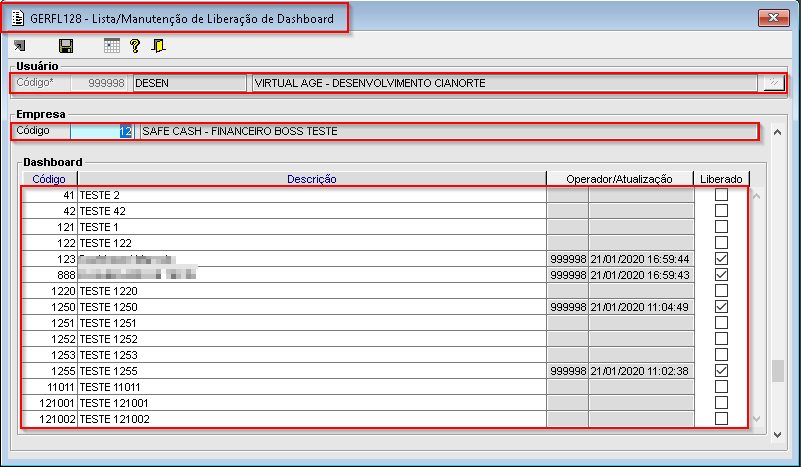Viewport: 801px width, 467px height.
Task: Uncheck Liberado for TESTE 1250
Action: click(x=721, y=307)
